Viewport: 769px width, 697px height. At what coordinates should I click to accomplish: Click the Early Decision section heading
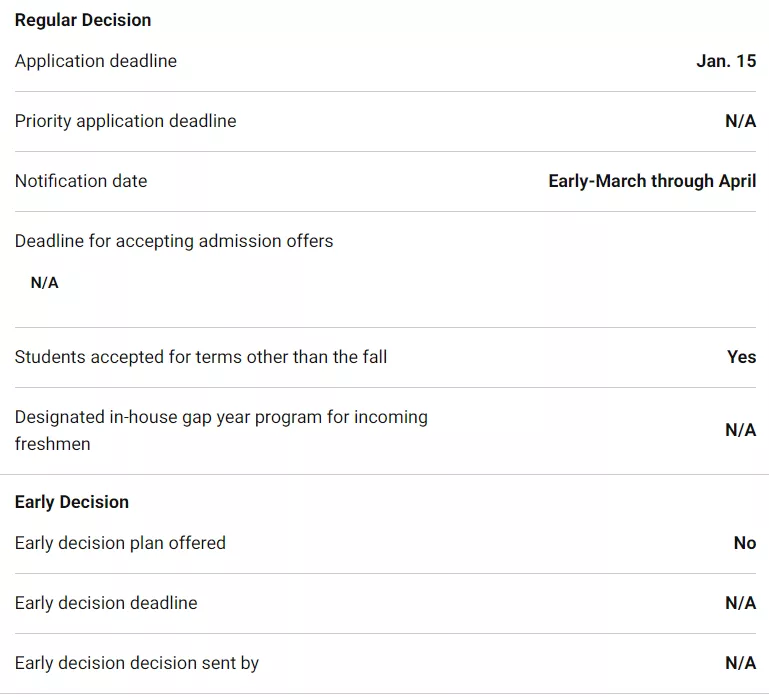(72, 502)
